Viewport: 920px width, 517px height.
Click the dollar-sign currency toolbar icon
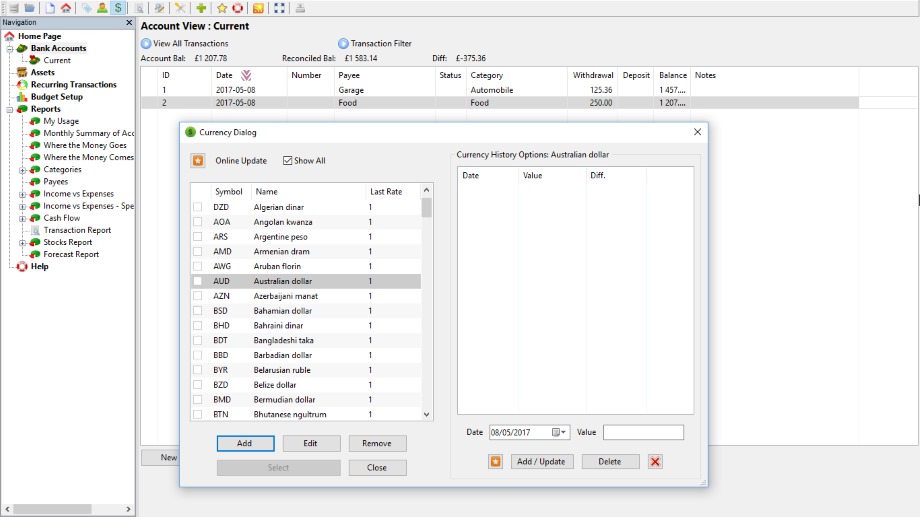[x=119, y=8]
